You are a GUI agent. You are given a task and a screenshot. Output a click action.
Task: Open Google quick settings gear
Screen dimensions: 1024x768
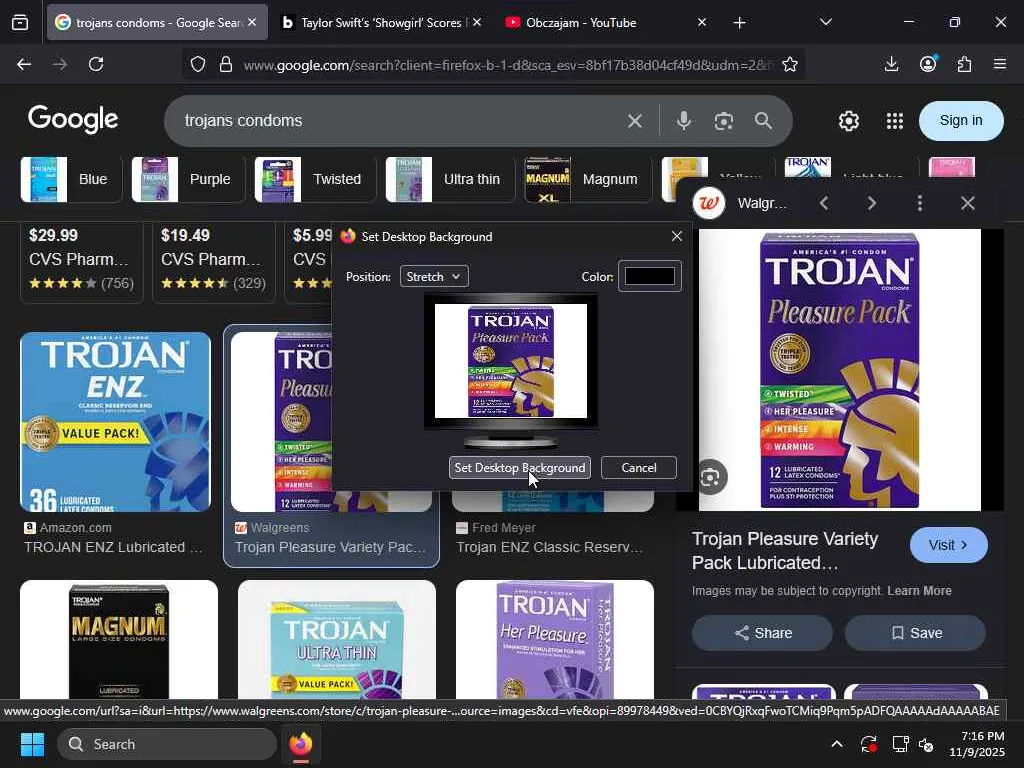[x=848, y=121]
